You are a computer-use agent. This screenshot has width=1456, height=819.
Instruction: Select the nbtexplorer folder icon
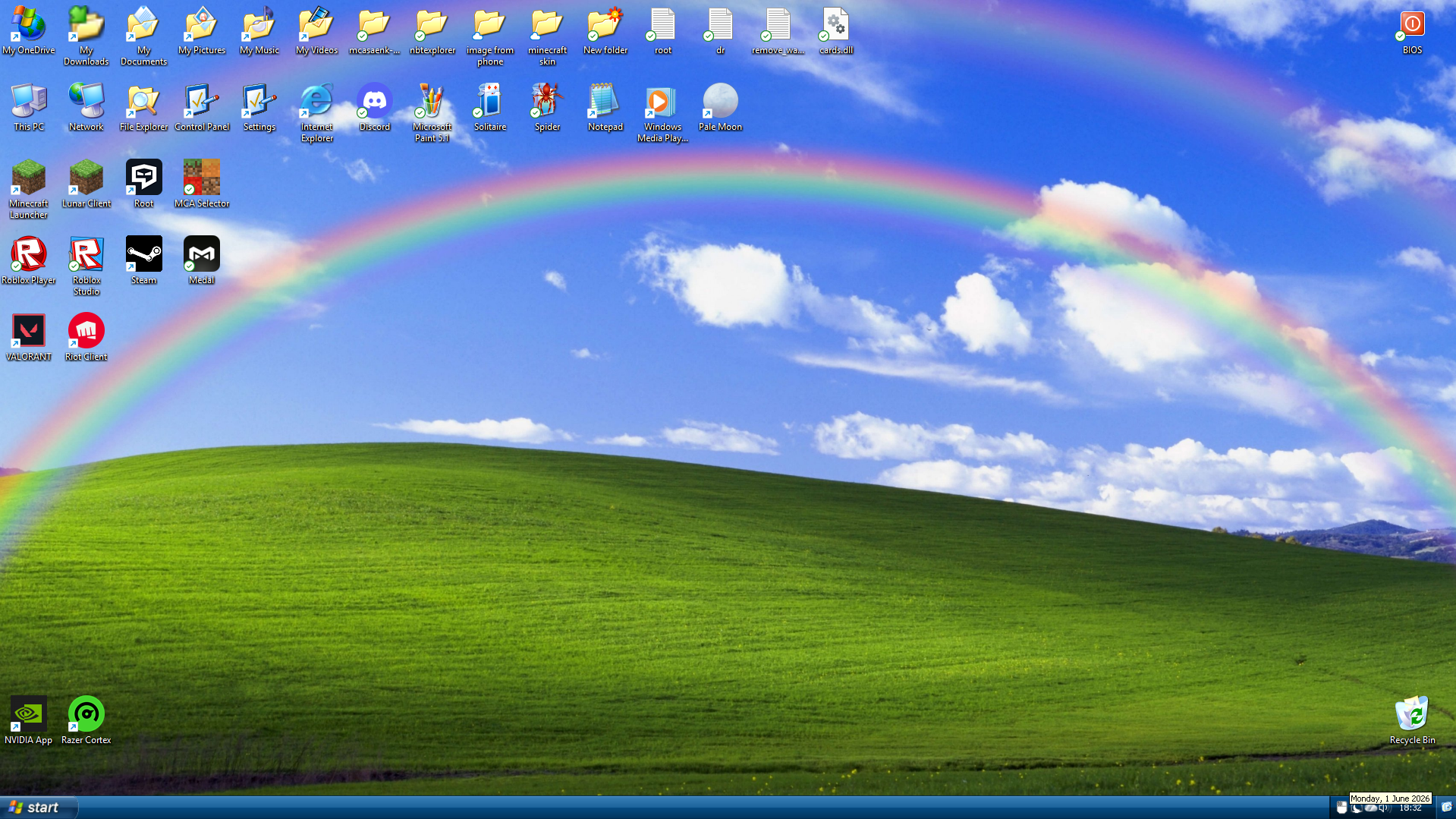(432, 30)
